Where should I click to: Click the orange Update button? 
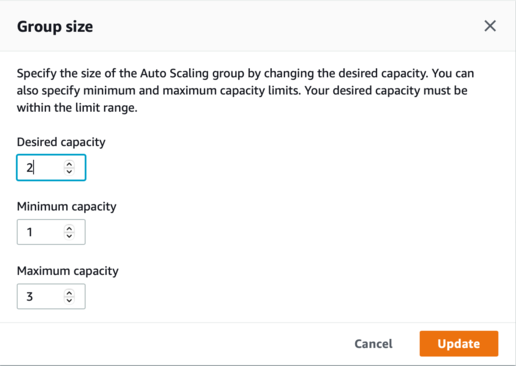point(459,344)
